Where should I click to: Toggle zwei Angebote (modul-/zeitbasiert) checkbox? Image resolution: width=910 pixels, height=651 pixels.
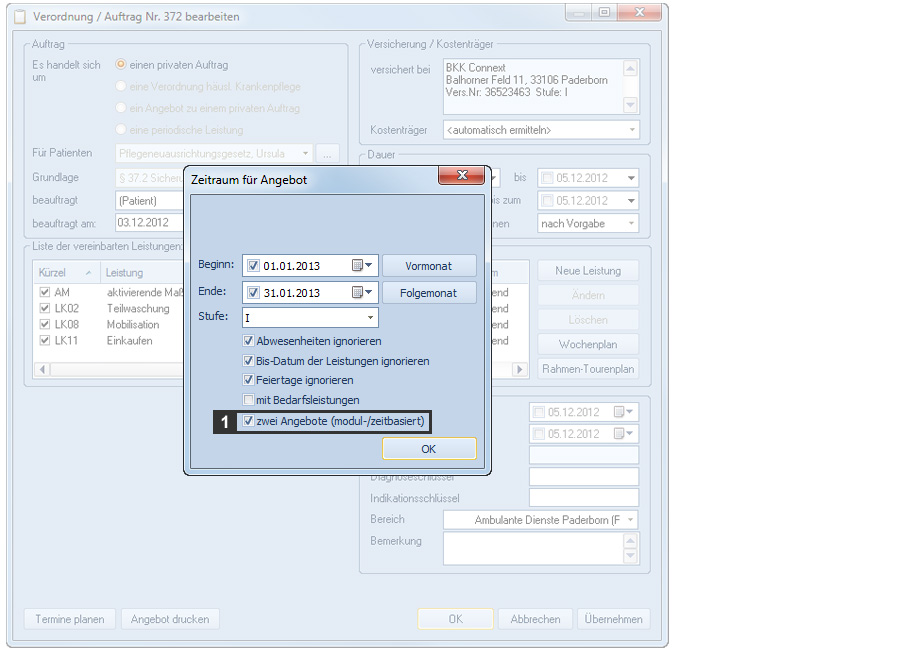[248, 421]
